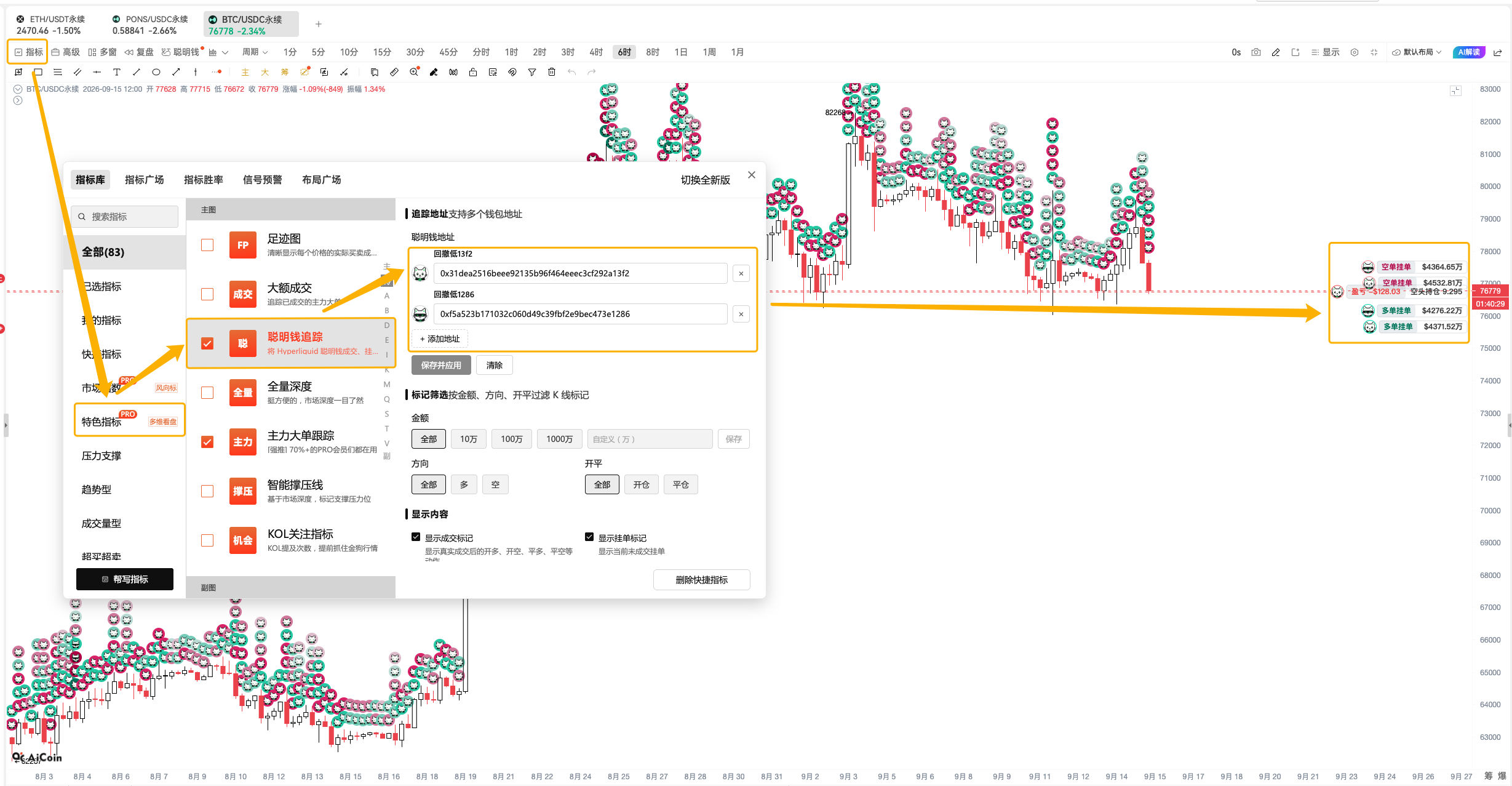Open the hexagon settings icon
This screenshot has width=1512, height=786.
1354,52
